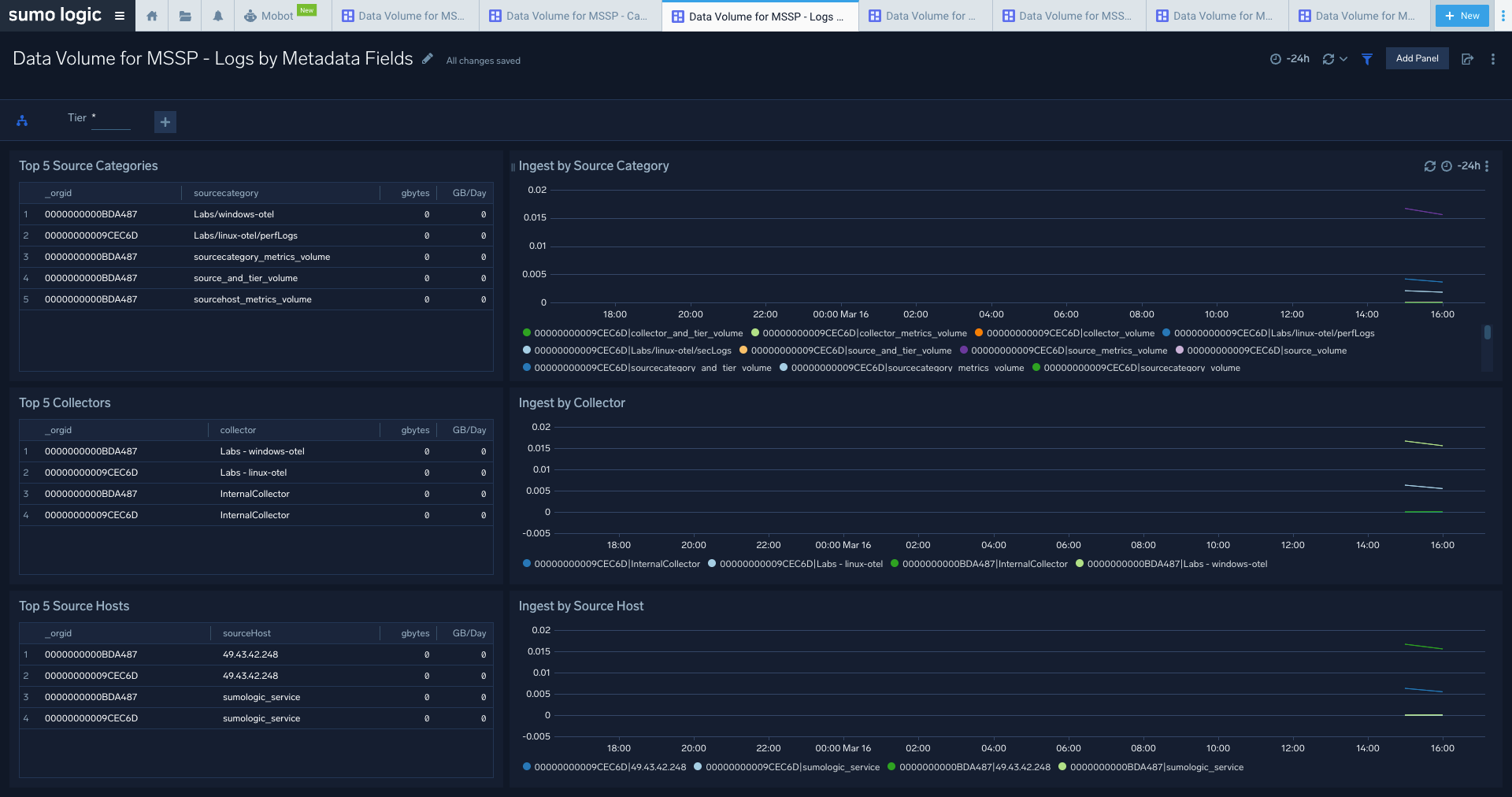Share the dashboard using share icon
Viewport: 1512px width, 797px height.
[1467, 59]
